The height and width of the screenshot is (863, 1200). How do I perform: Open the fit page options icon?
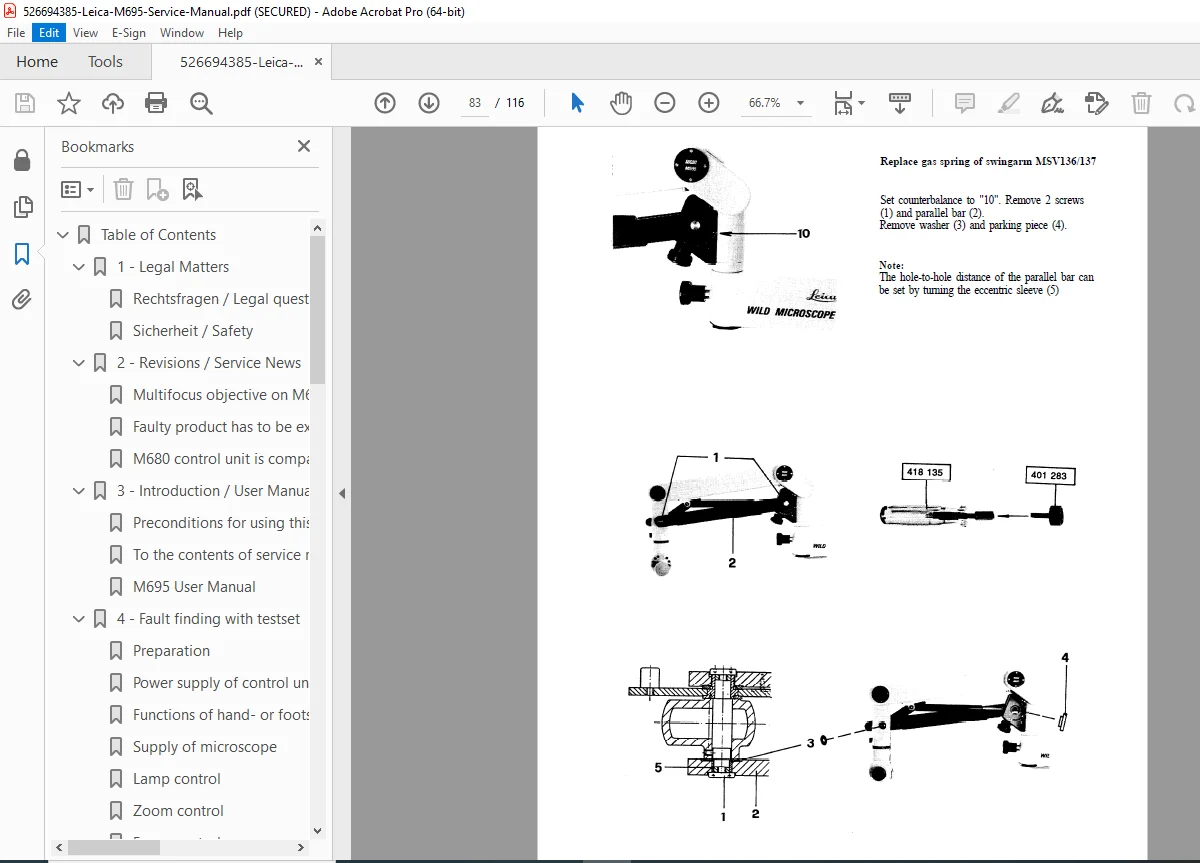[849, 103]
